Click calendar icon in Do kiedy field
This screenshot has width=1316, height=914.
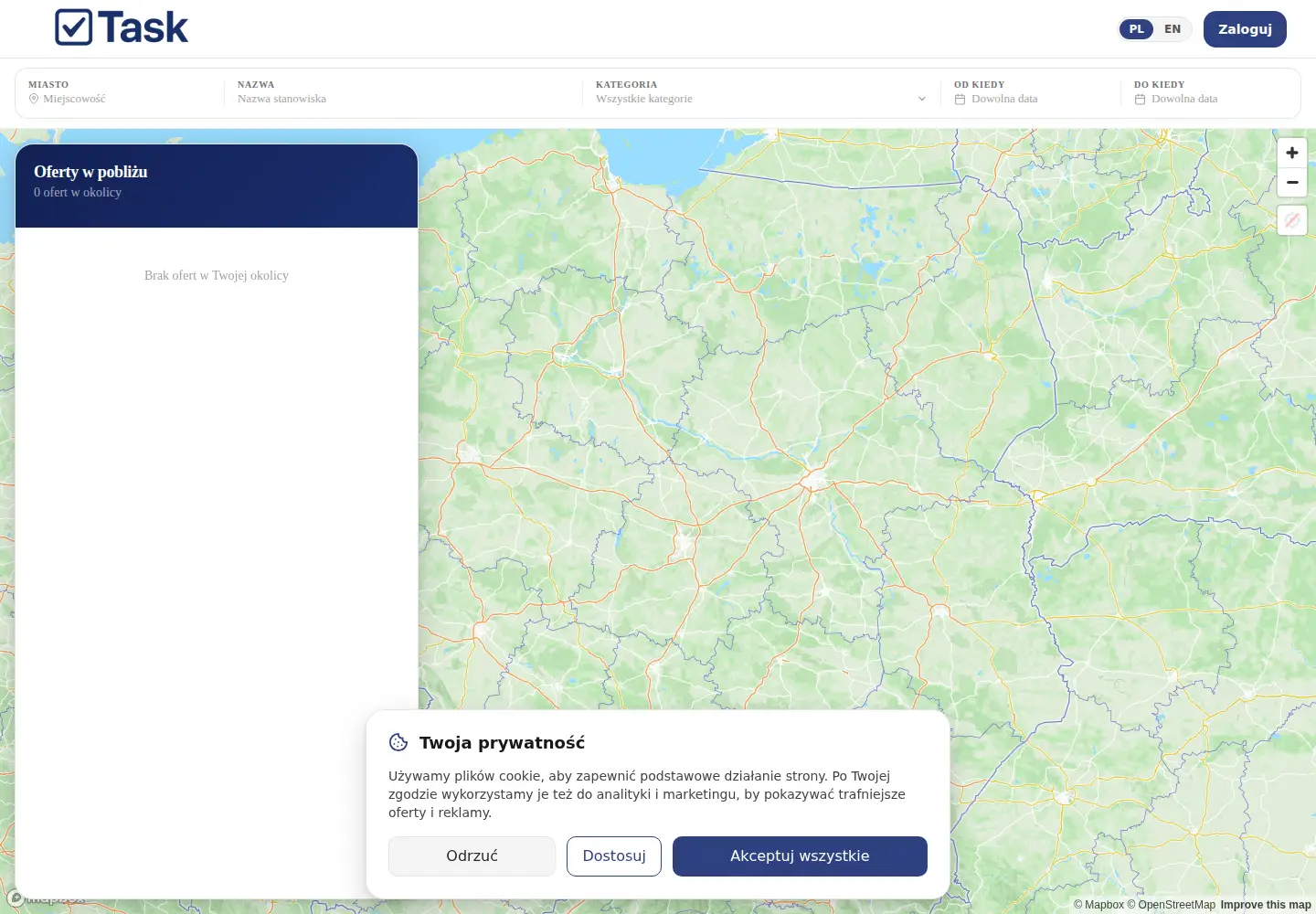tap(1140, 99)
